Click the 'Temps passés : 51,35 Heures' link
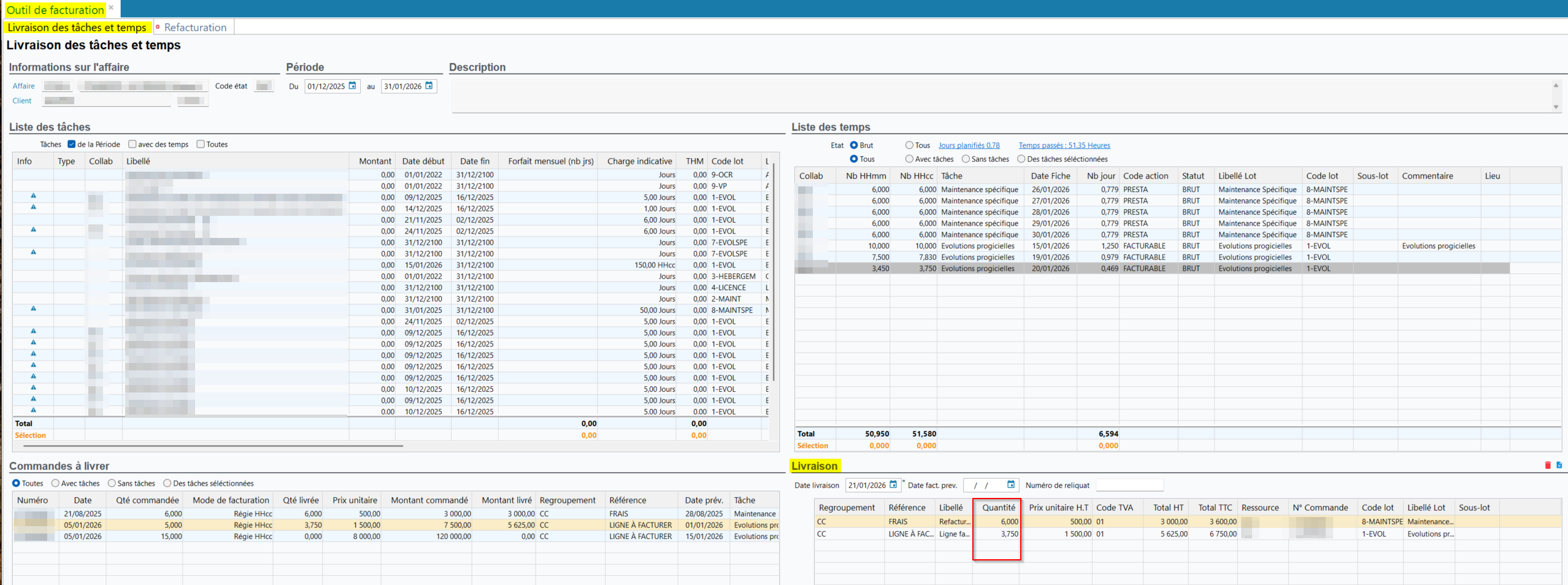The width and height of the screenshot is (1568, 585). pos(1064,145)
